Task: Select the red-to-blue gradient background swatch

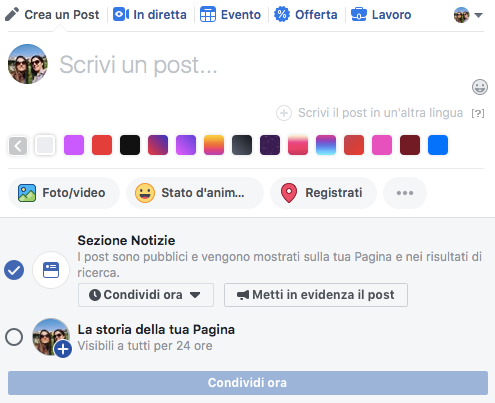Action: (x=158, y=145)
